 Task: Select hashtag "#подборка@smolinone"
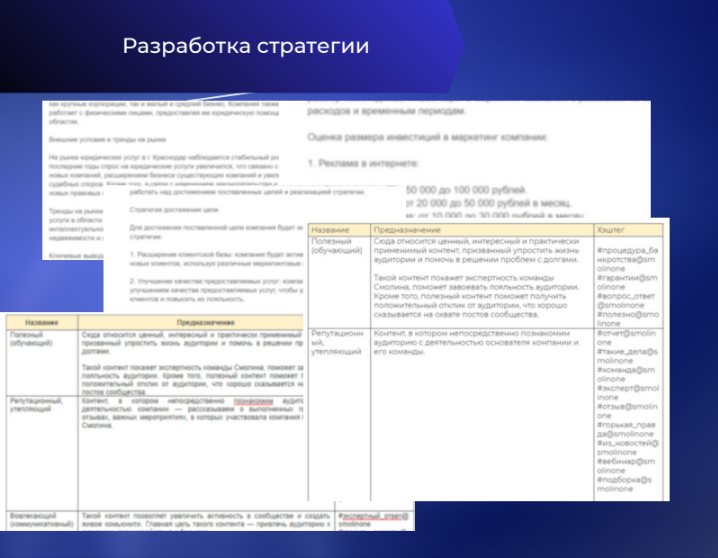(624, 484)
